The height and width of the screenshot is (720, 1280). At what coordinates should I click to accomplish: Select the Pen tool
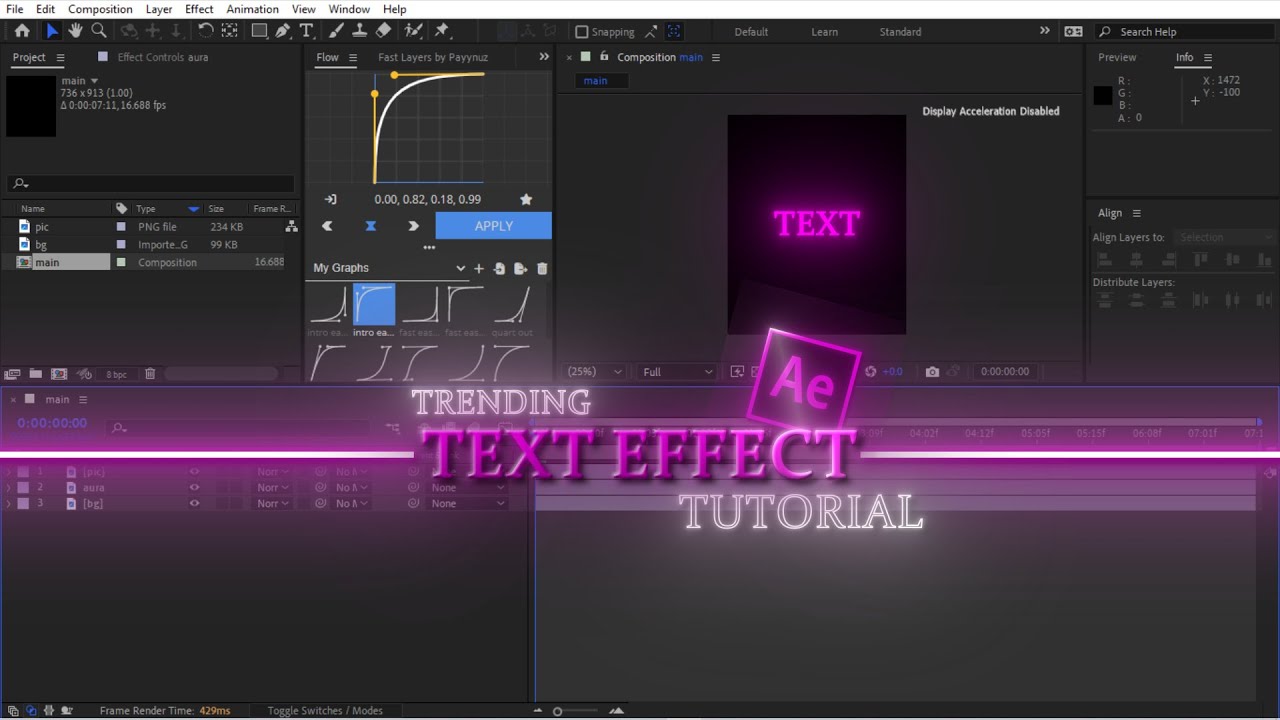pos(283,31)
